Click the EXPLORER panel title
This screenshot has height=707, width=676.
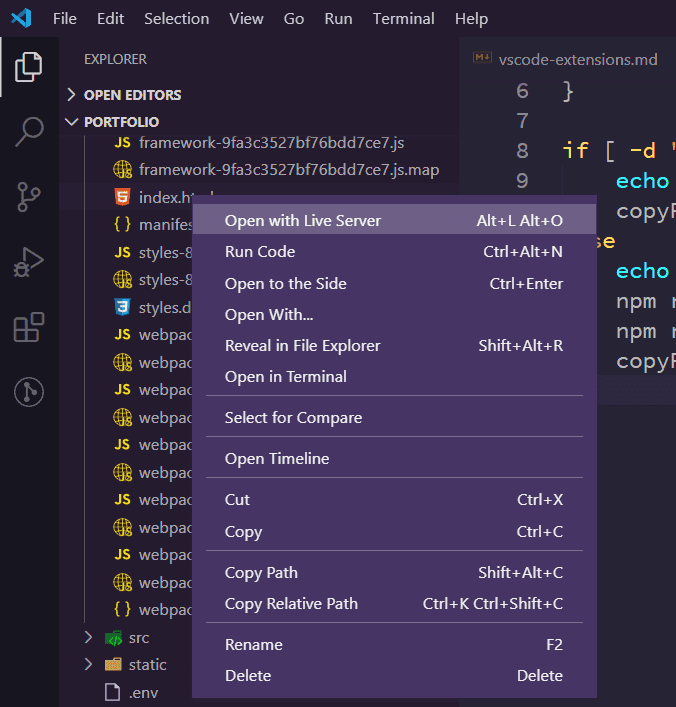115,59
